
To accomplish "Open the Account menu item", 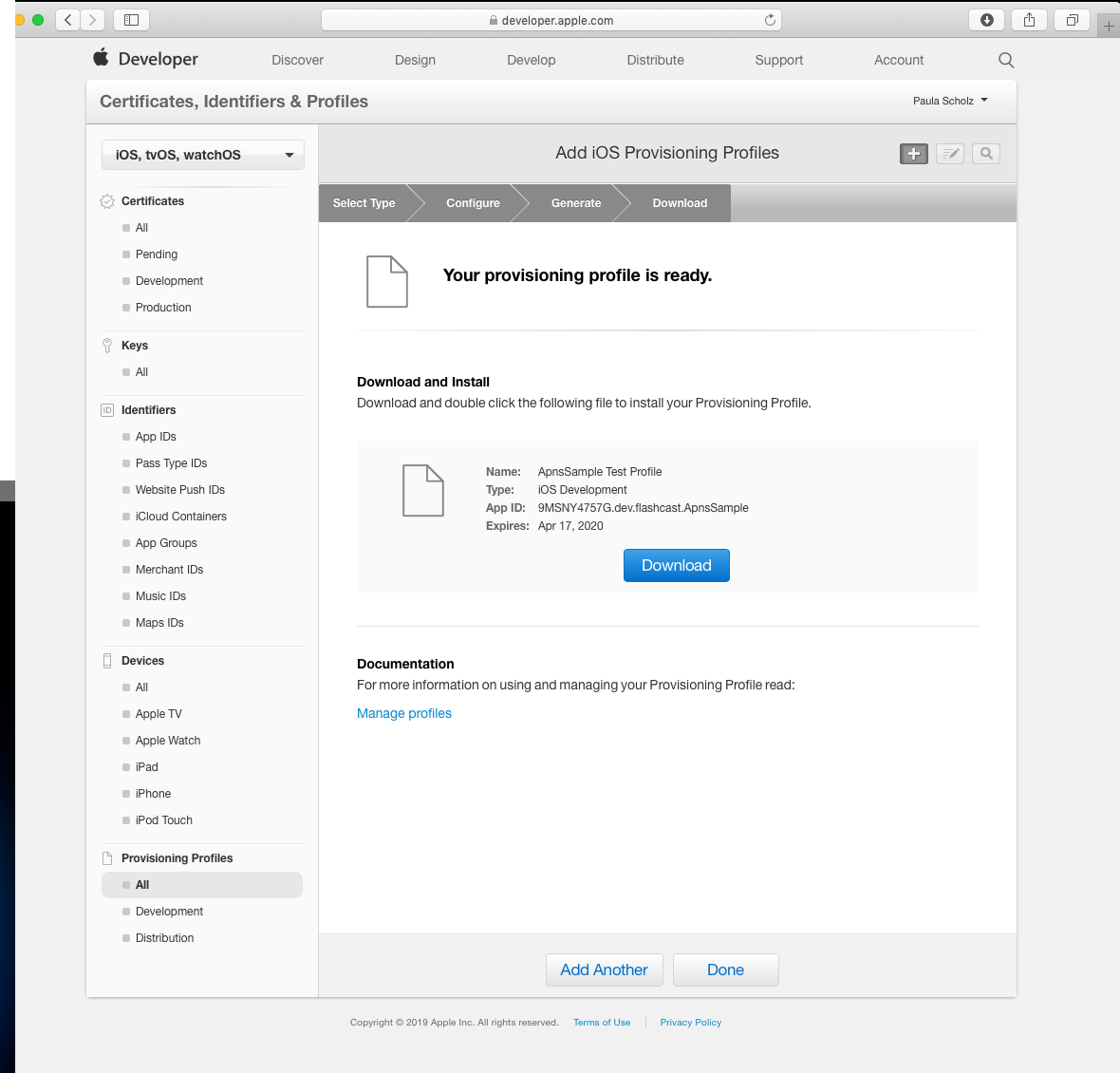I will [898, 60].
